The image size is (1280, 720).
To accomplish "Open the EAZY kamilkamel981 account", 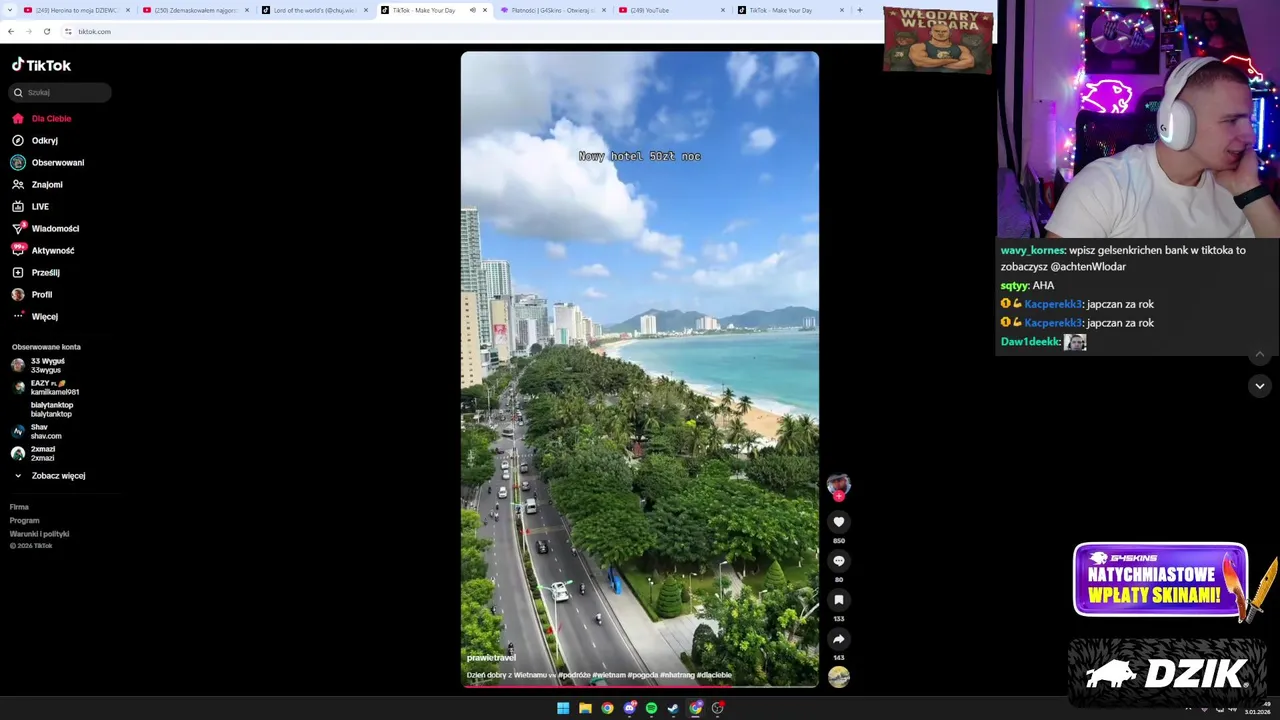I will click(45, 387).
